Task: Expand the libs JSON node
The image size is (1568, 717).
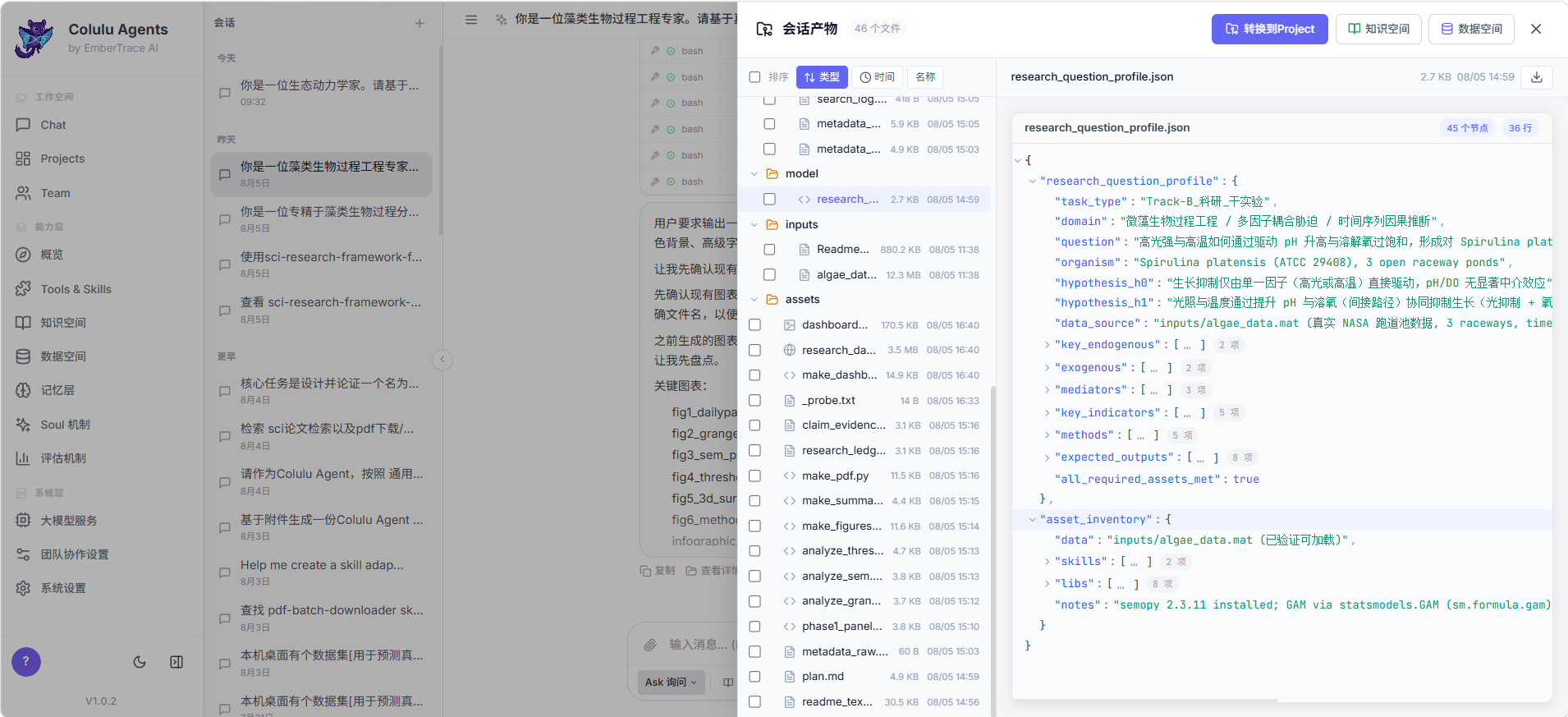Action: (x=1047, y=584)
